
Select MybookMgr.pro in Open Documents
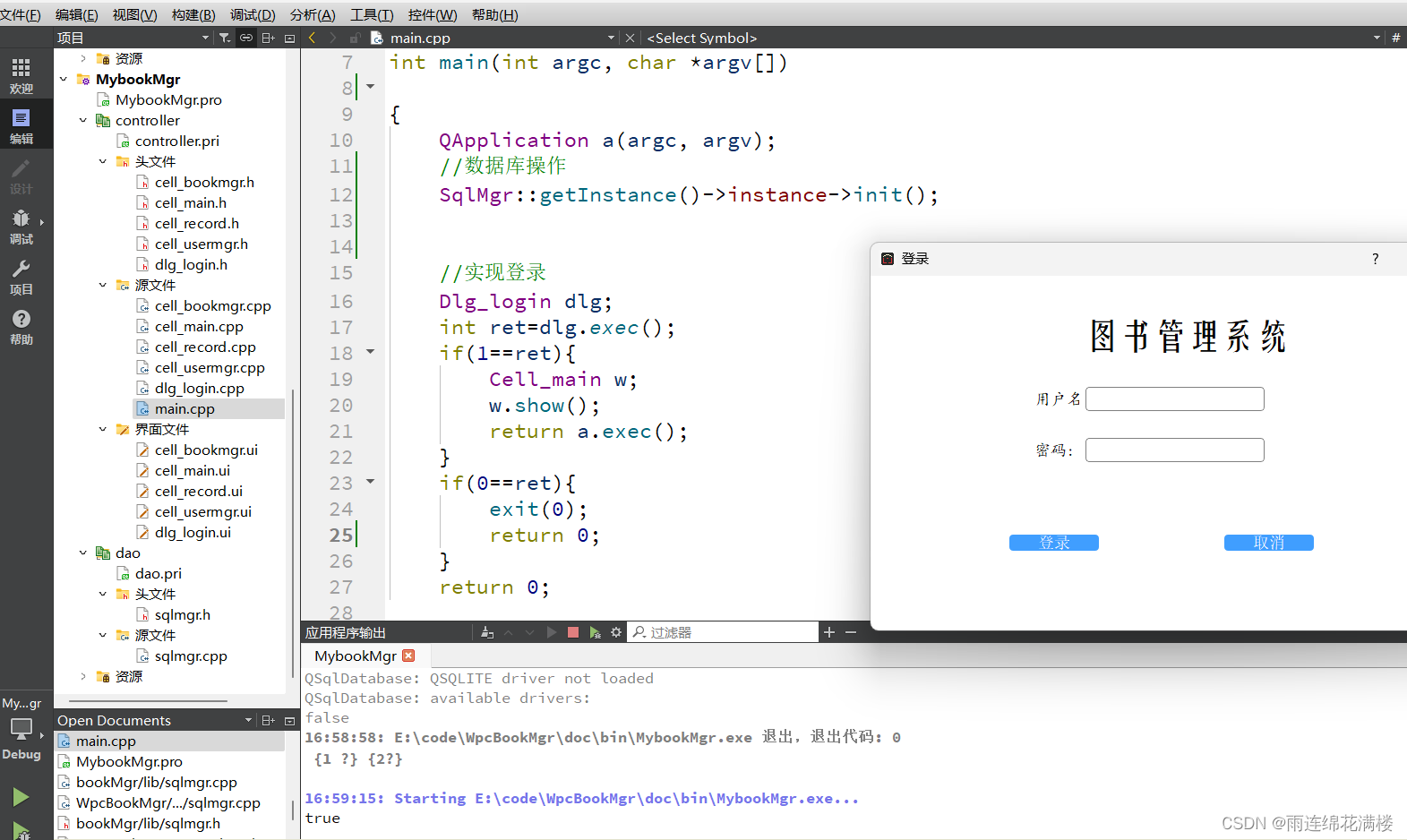tap(129, 761)
